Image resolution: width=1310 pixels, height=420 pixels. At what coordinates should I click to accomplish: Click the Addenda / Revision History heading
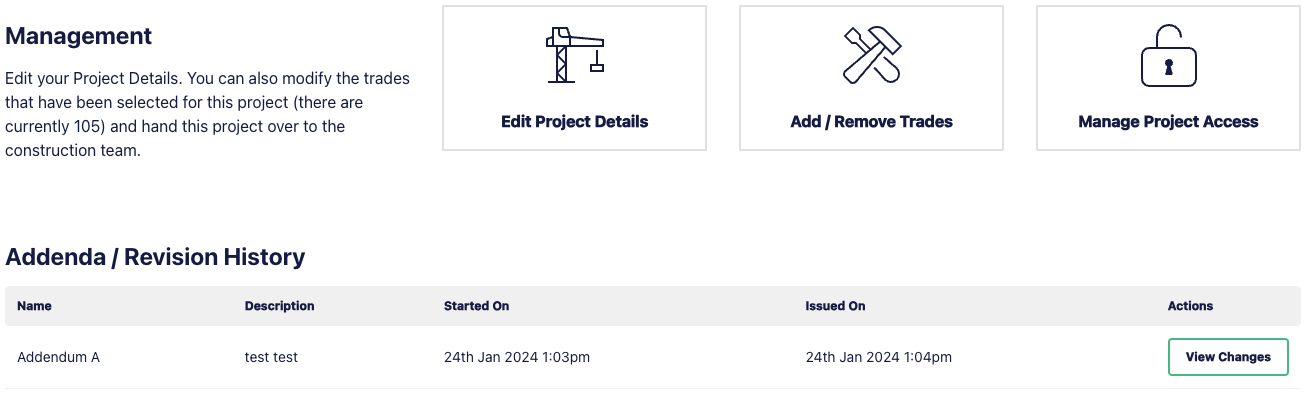[x=155, y=257]
